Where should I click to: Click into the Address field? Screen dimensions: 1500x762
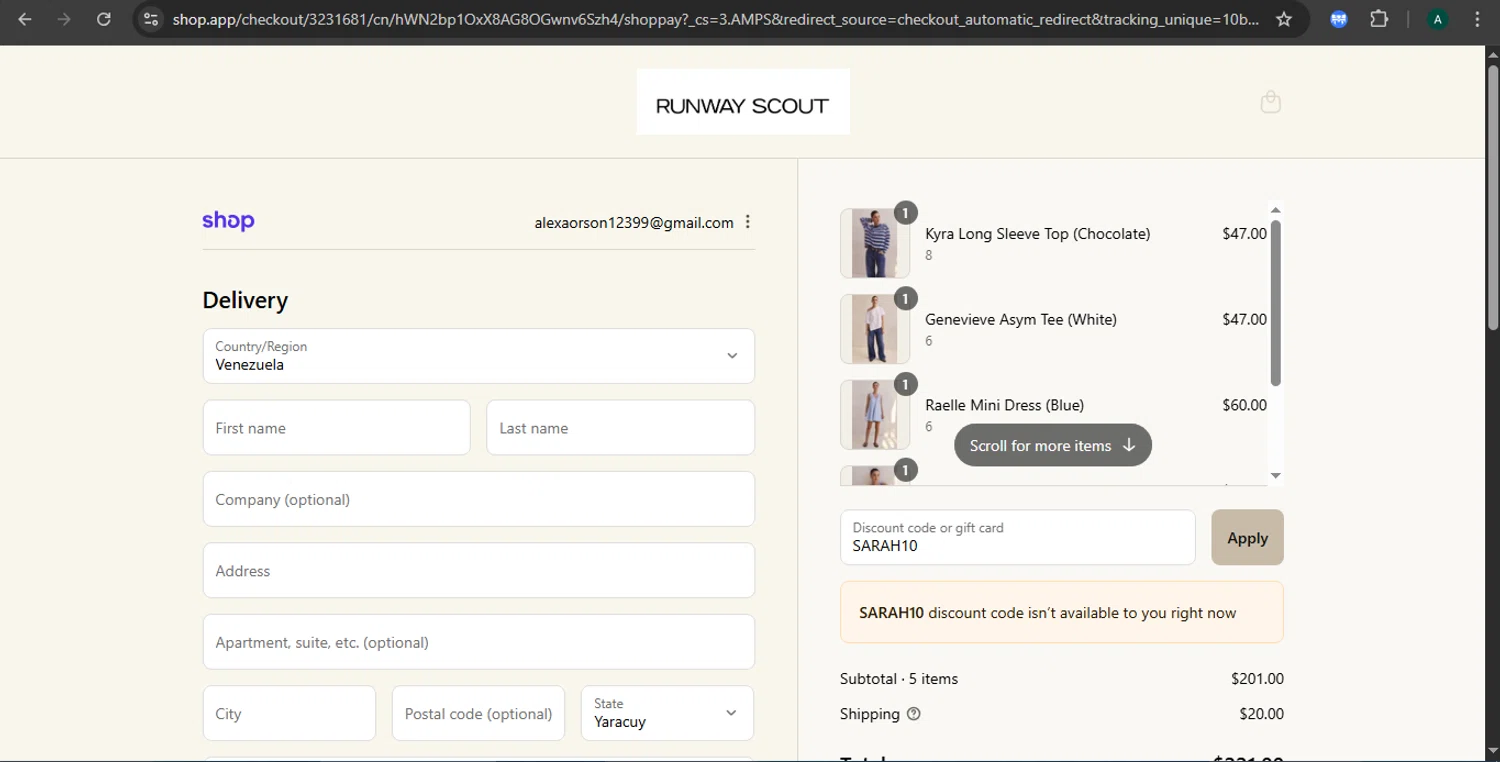[479, 571]
